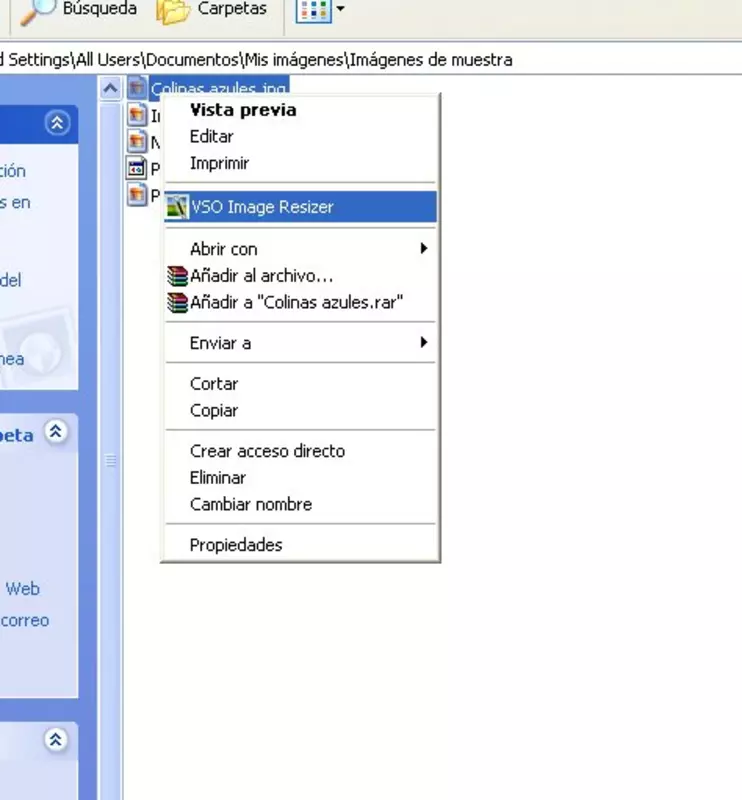The image size is (742, 800).
Task: Click the VSO Image Resizer icon
Action: click(x=177, y=207)
